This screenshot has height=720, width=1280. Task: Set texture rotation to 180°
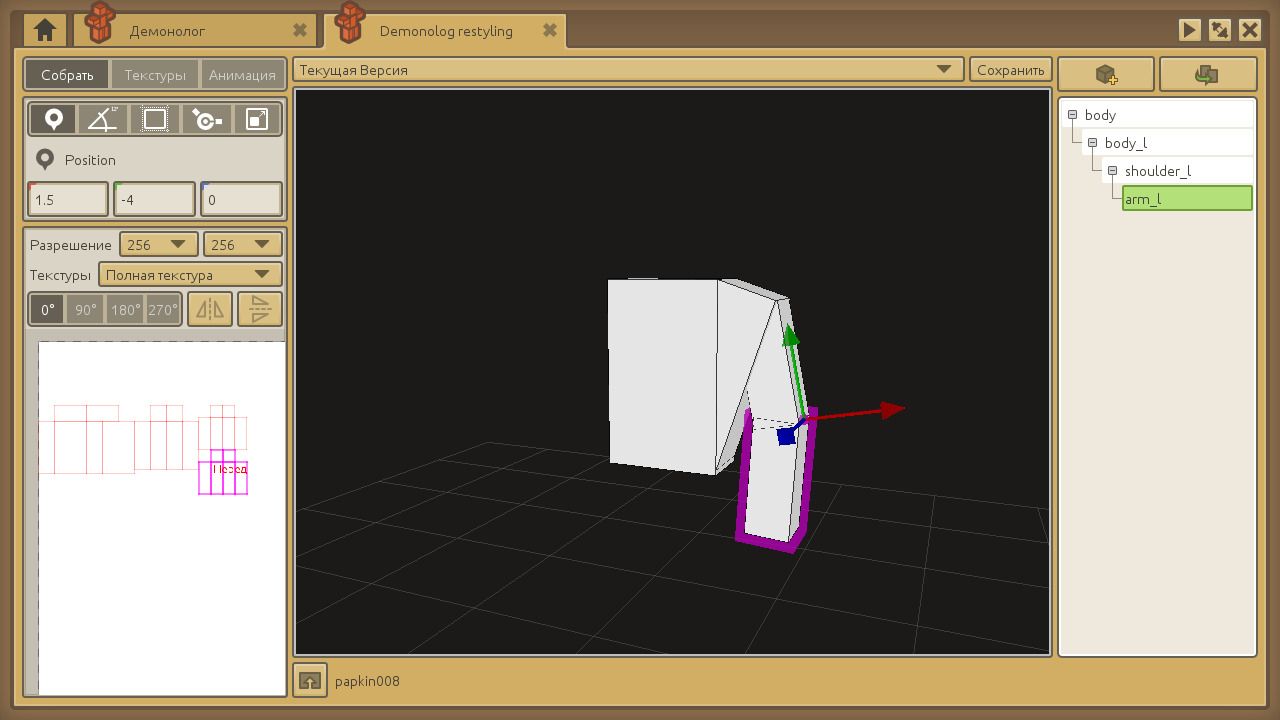(126, 310)
